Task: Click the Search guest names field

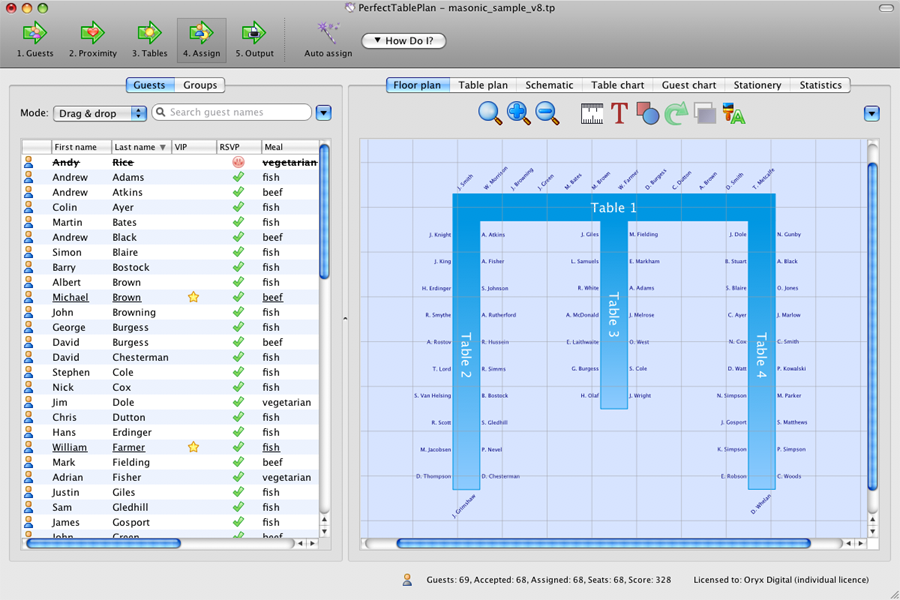Action: (x=237, y=113)
